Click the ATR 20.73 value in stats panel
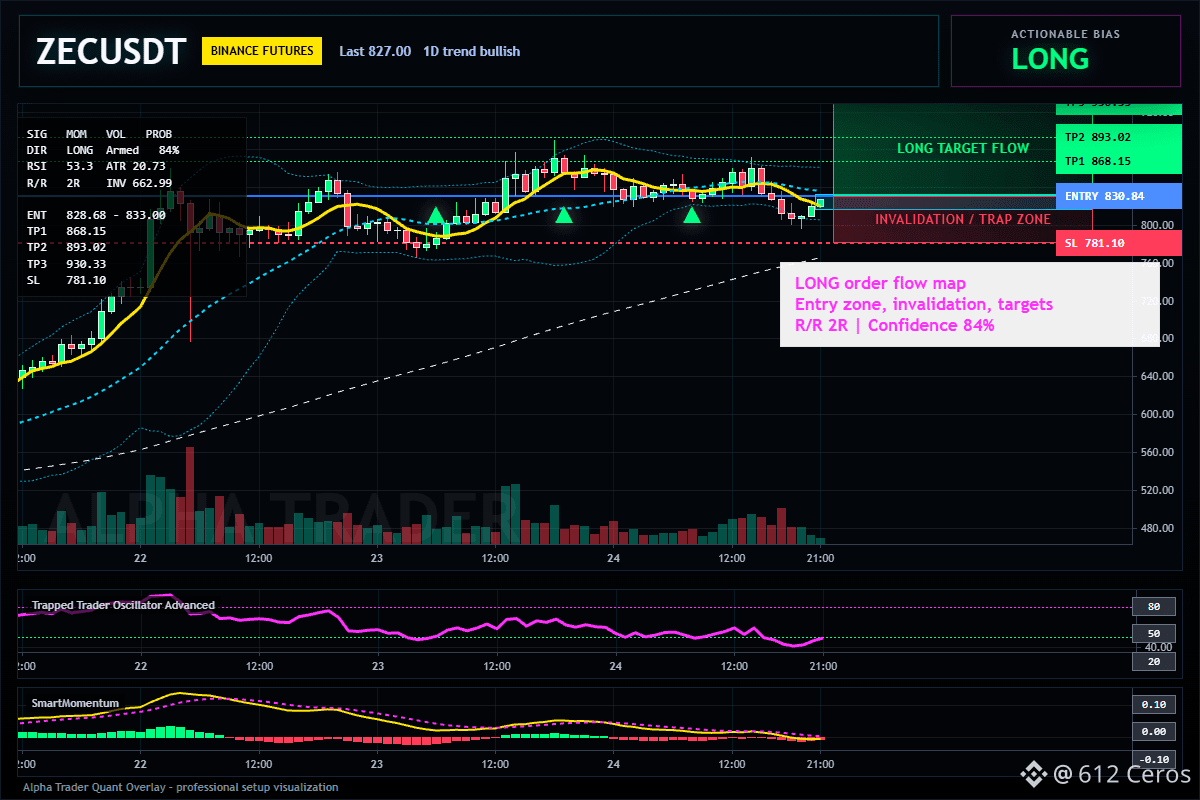The height and width of the screenshot is (800, 1200). (x=136, y=166)
